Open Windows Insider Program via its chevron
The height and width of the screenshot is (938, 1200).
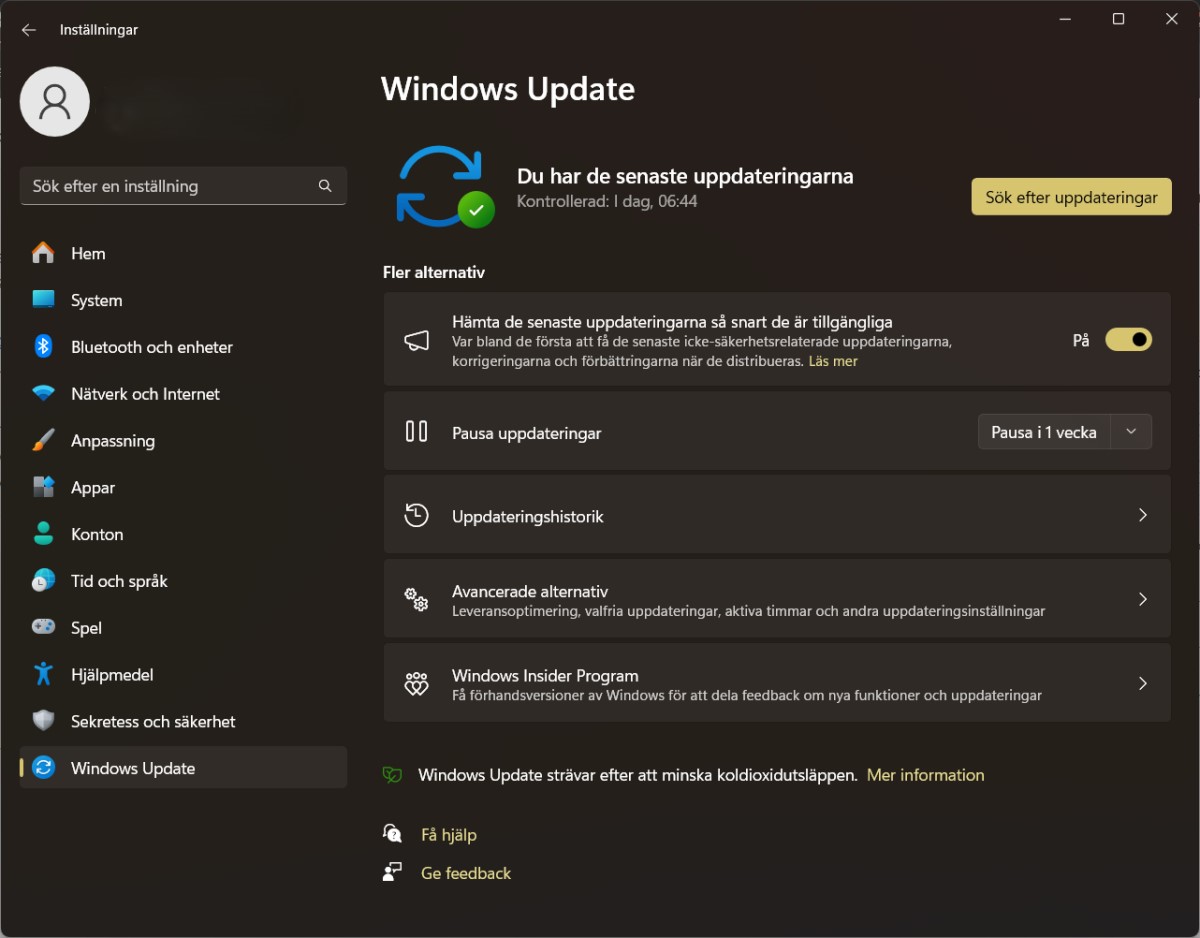[1143, 684]
